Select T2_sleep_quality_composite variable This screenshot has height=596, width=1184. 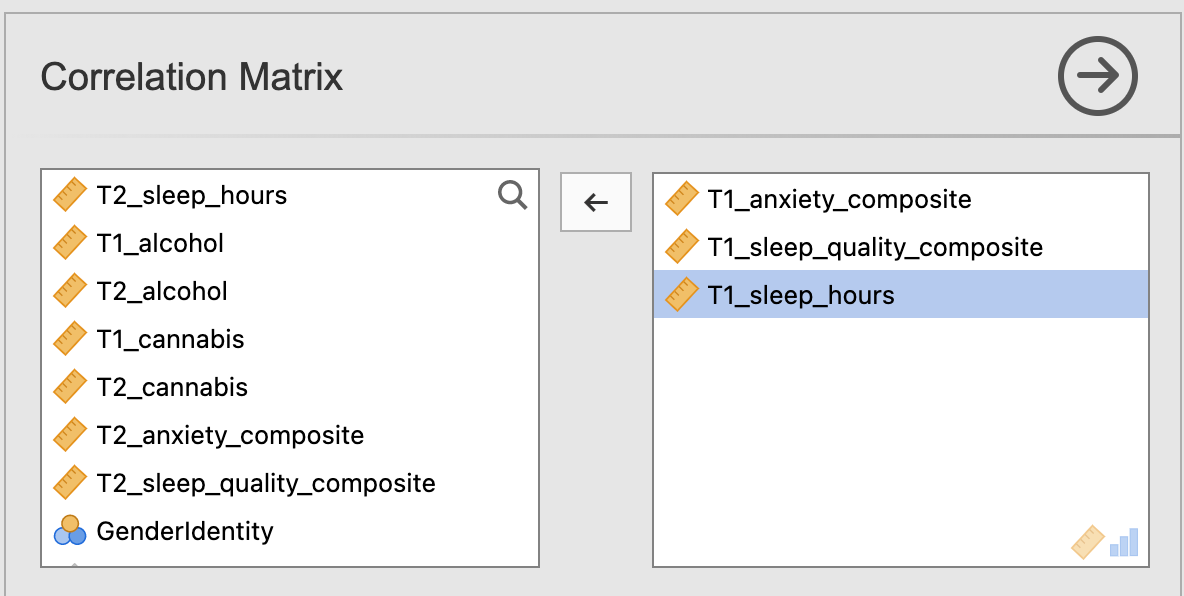[x=290, y=483]
